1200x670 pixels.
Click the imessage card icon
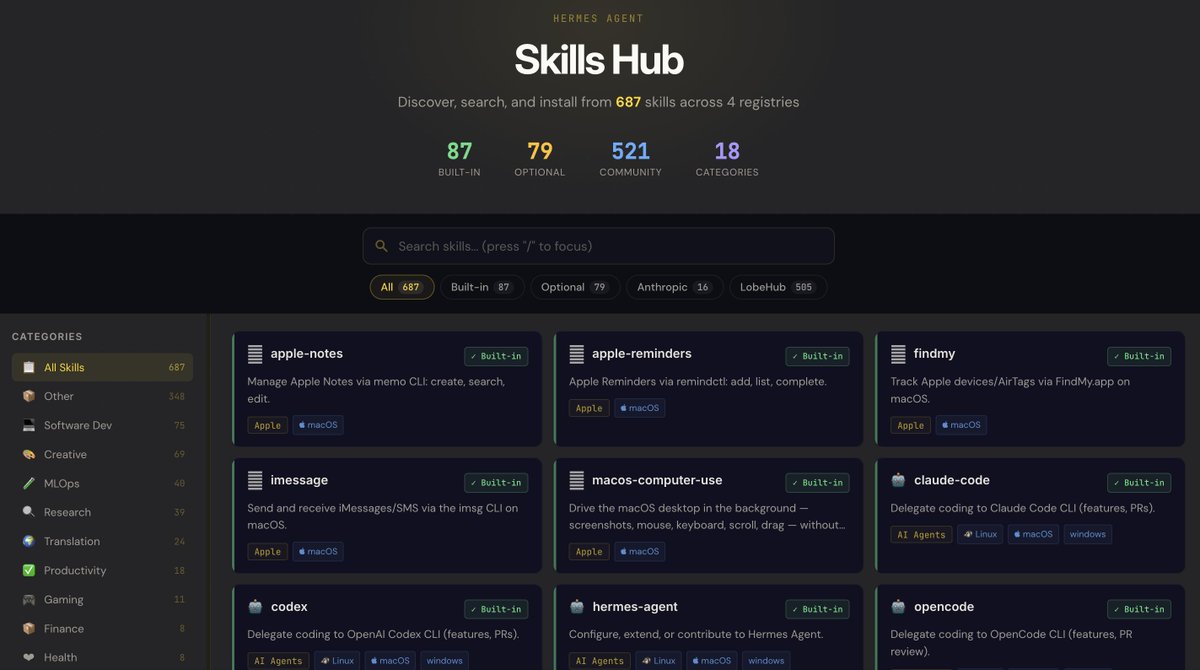[x=255, y=480]
